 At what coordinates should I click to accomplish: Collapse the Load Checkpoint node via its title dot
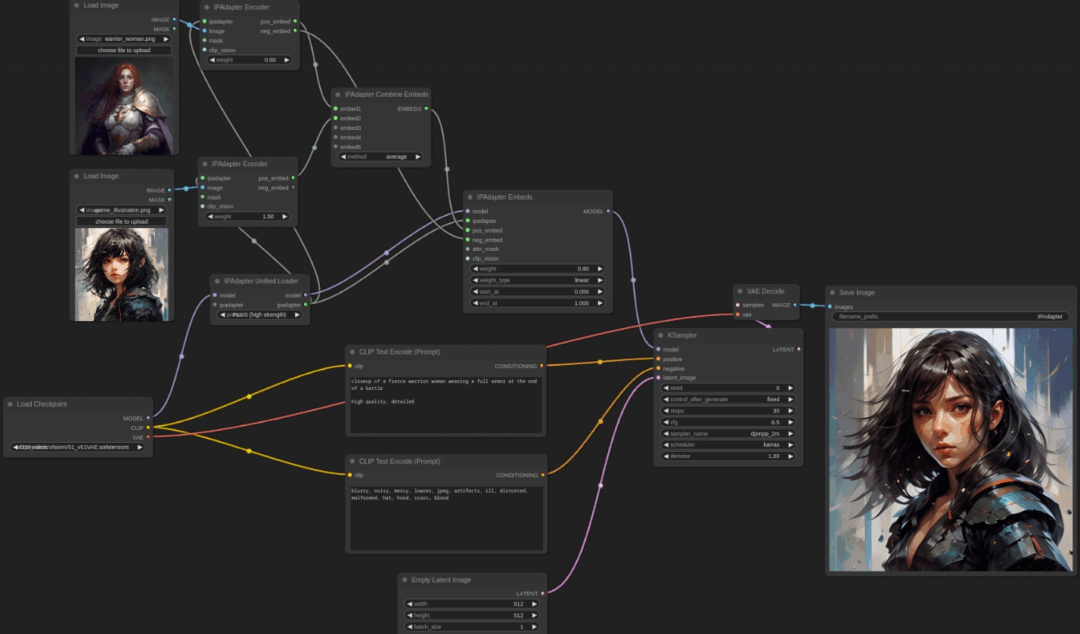pyautogui.click(x=10, y=405)
